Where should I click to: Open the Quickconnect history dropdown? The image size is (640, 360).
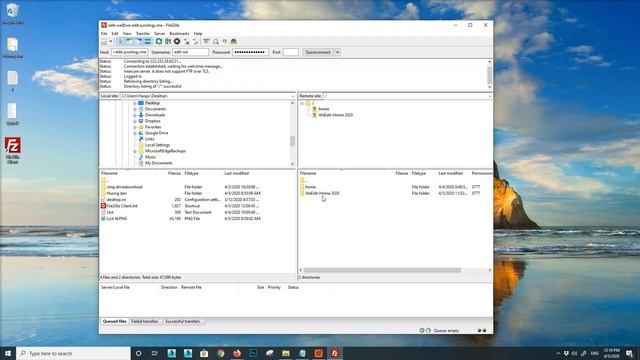click(x=337, y=52)
